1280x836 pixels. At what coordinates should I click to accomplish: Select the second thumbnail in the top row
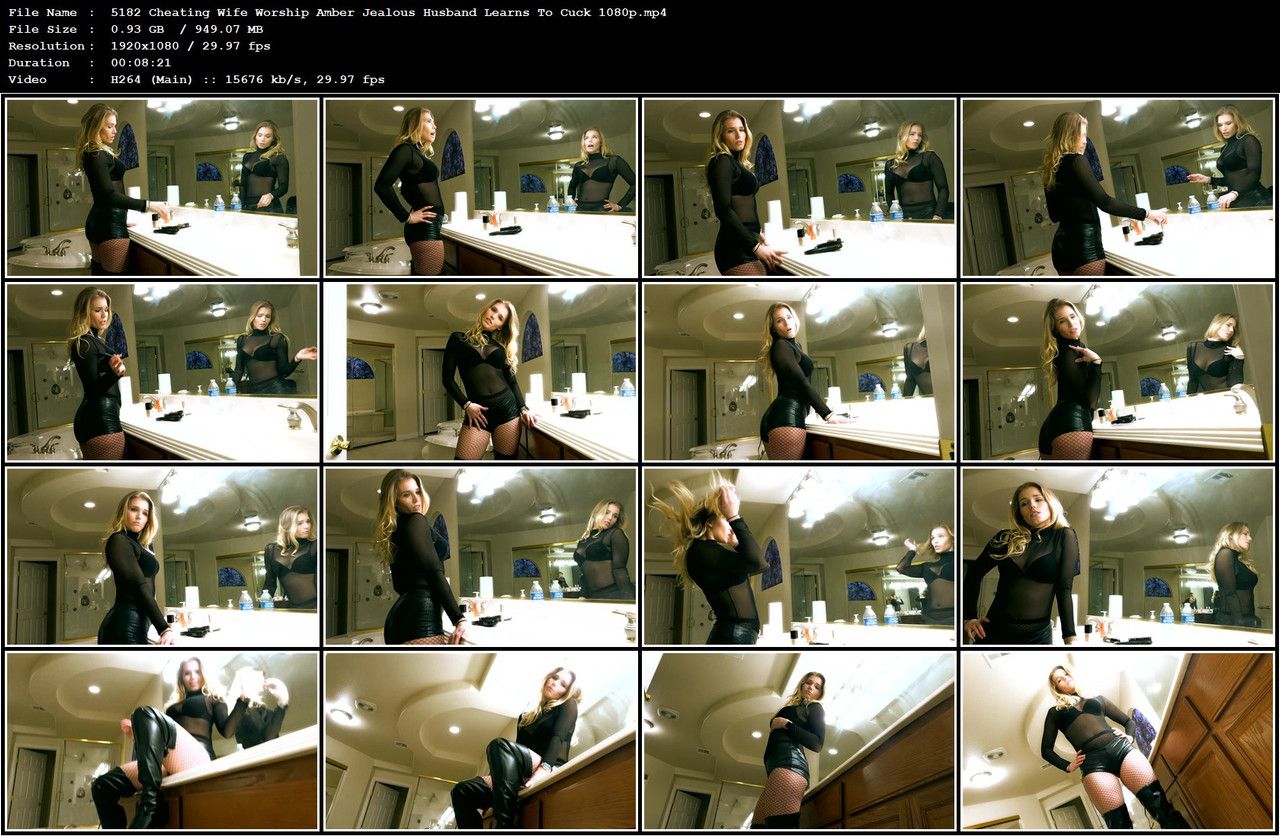[481, 187]
